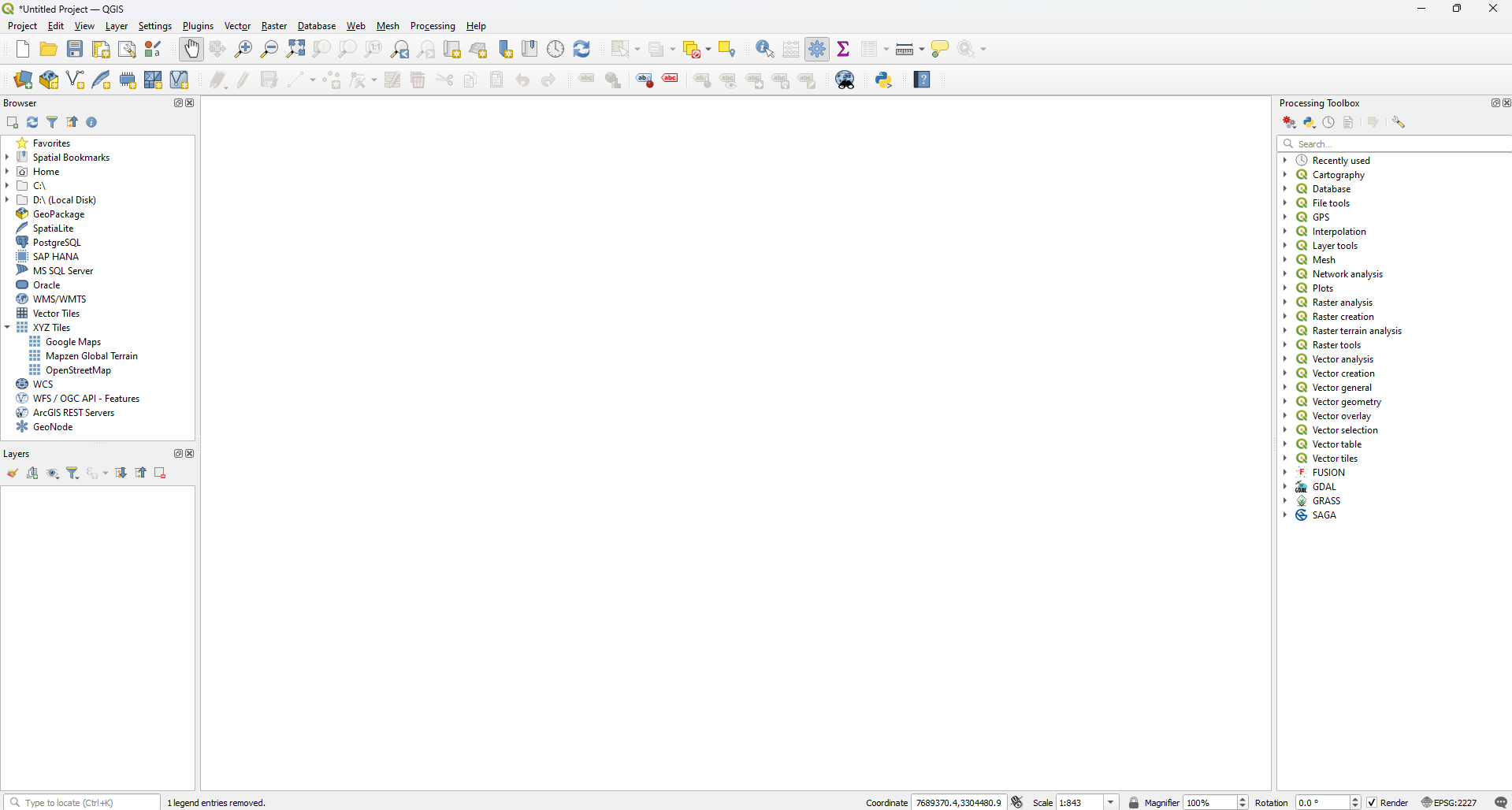
Task: Refresh the Browser panel
Action: tap(32, 122)
